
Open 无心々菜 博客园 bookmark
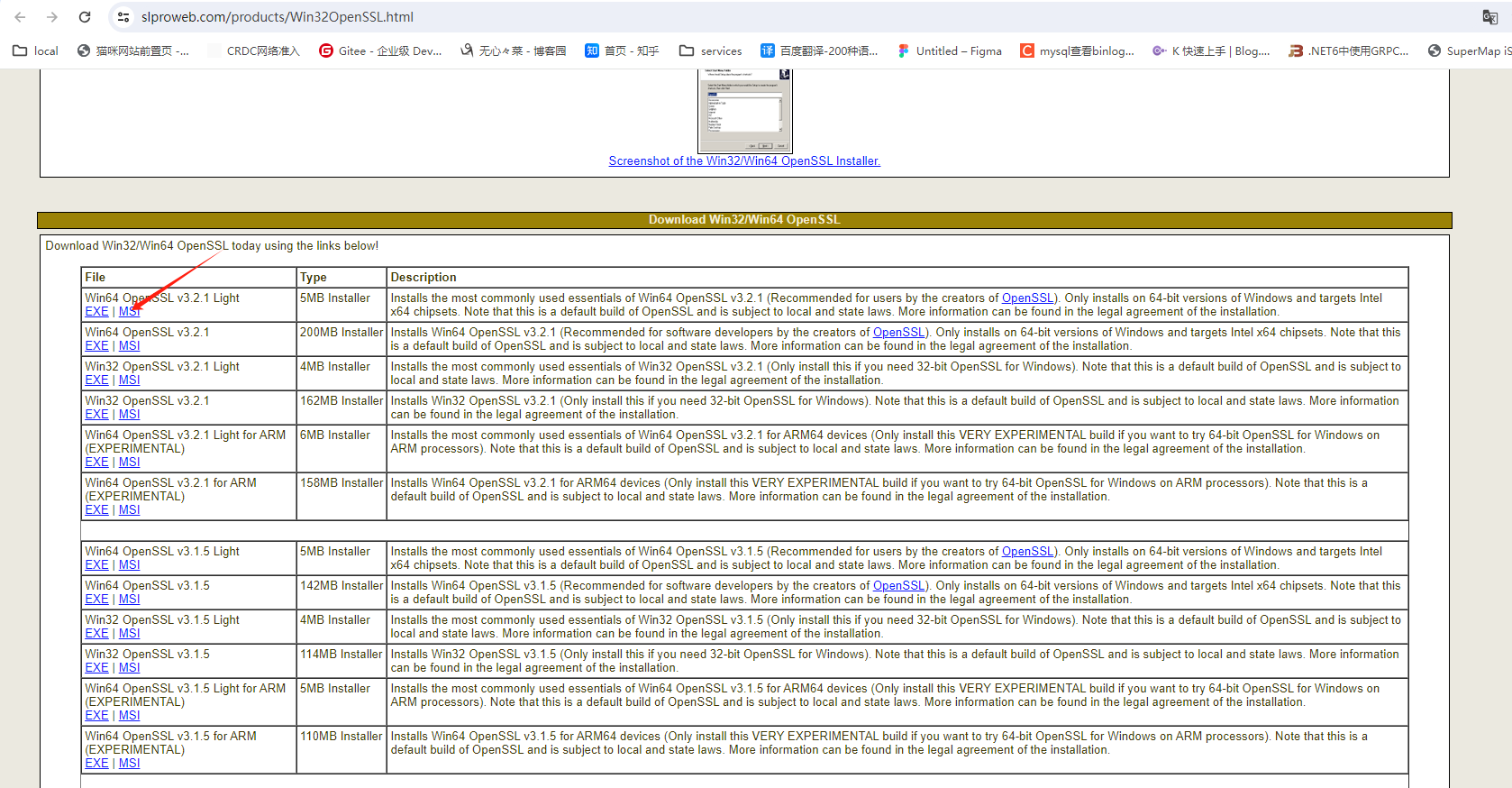click(513, 51)
